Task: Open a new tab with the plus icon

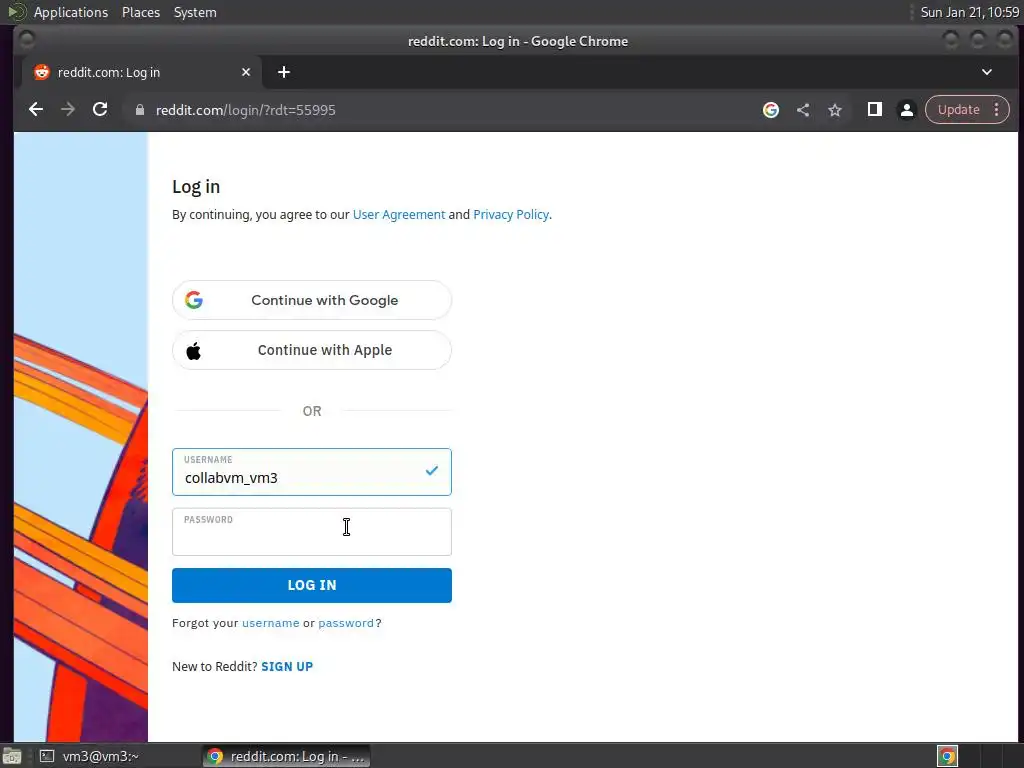Action: tap(283, 72)
